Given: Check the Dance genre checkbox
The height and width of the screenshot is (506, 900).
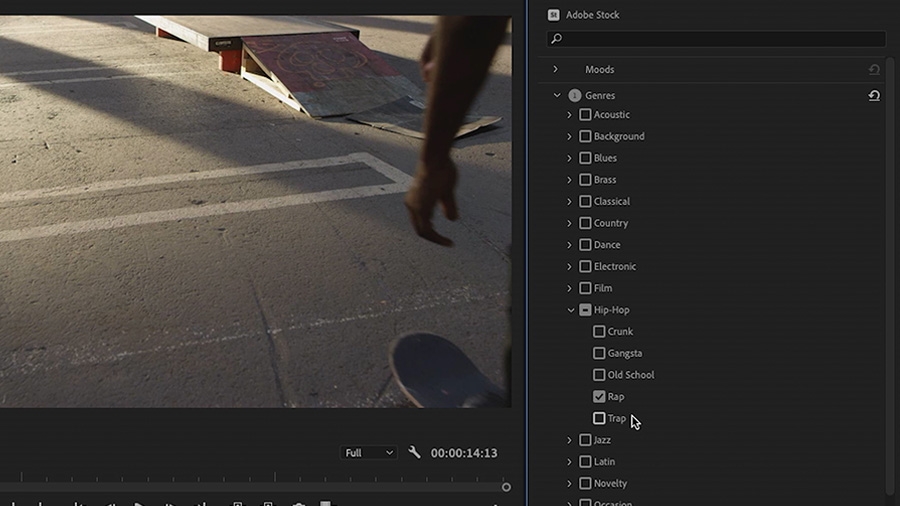Looking at the screenshot, I should click(585, 245).
